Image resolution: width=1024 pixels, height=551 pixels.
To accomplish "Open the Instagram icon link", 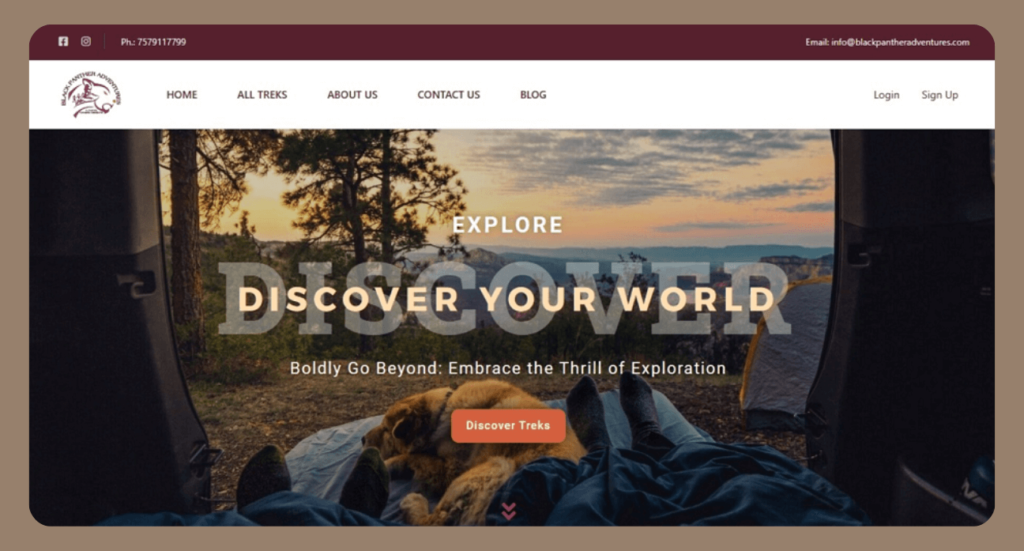I will pos(86,41).
